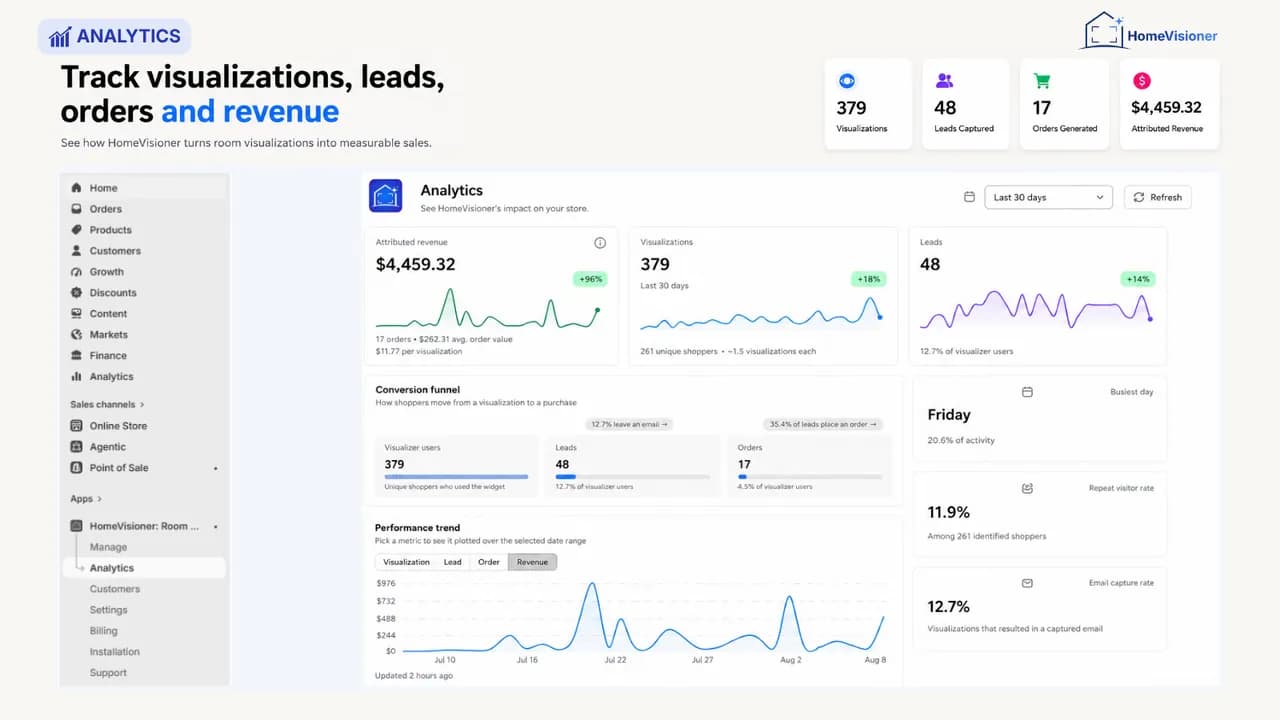Viewport: 1280px width, 720px height.
Task: Open Installation under HomeVisioner app
Action: click(114, 652)
